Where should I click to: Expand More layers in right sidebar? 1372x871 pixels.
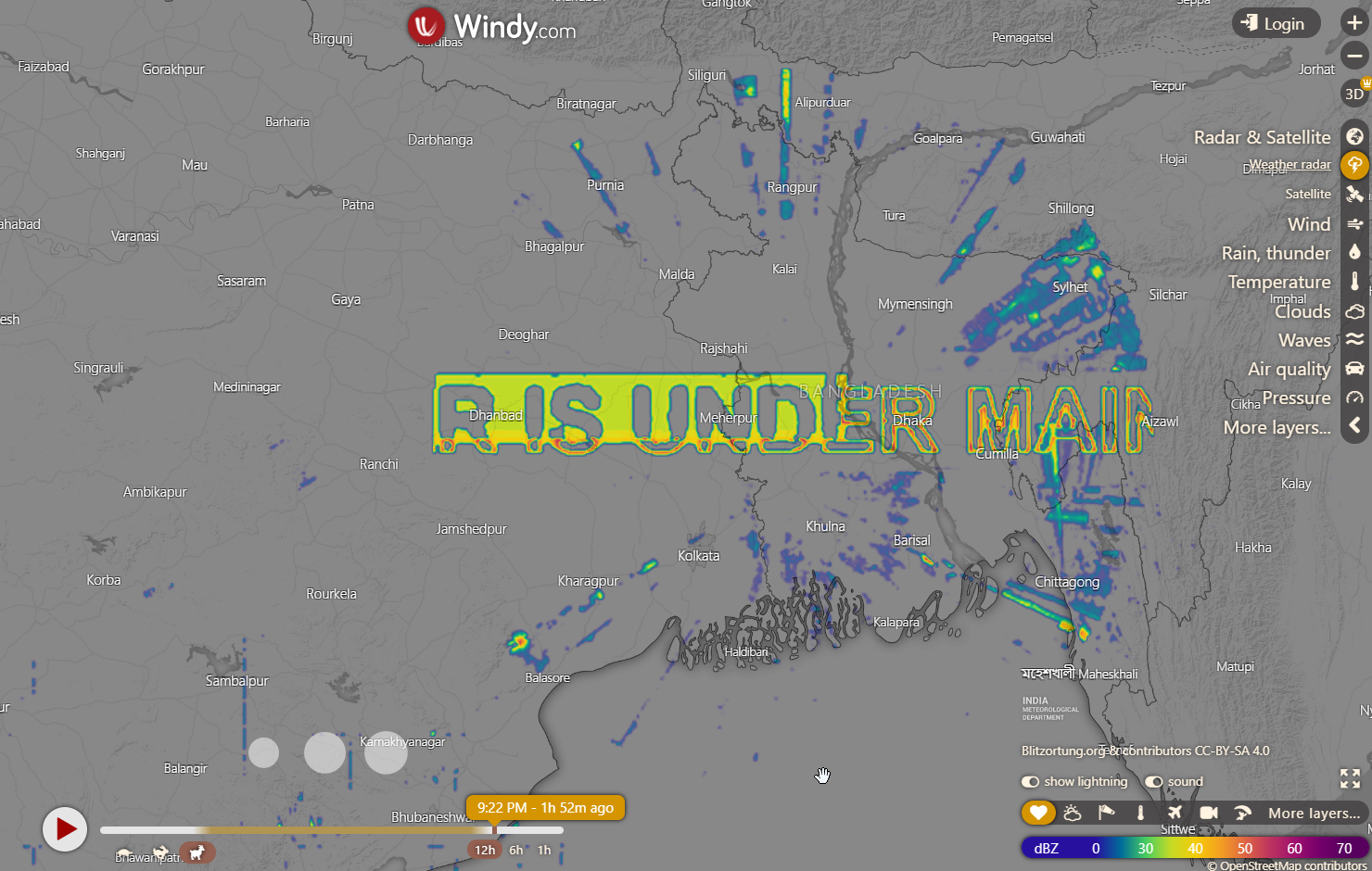tap(1277, 427)
